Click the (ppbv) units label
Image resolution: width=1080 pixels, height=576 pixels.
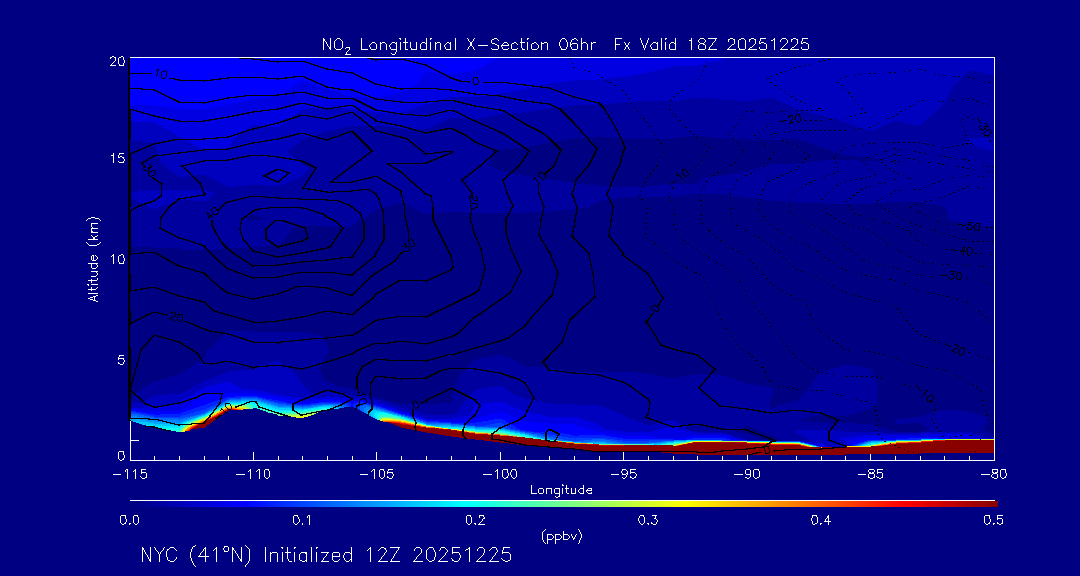(x=561, y=536)
